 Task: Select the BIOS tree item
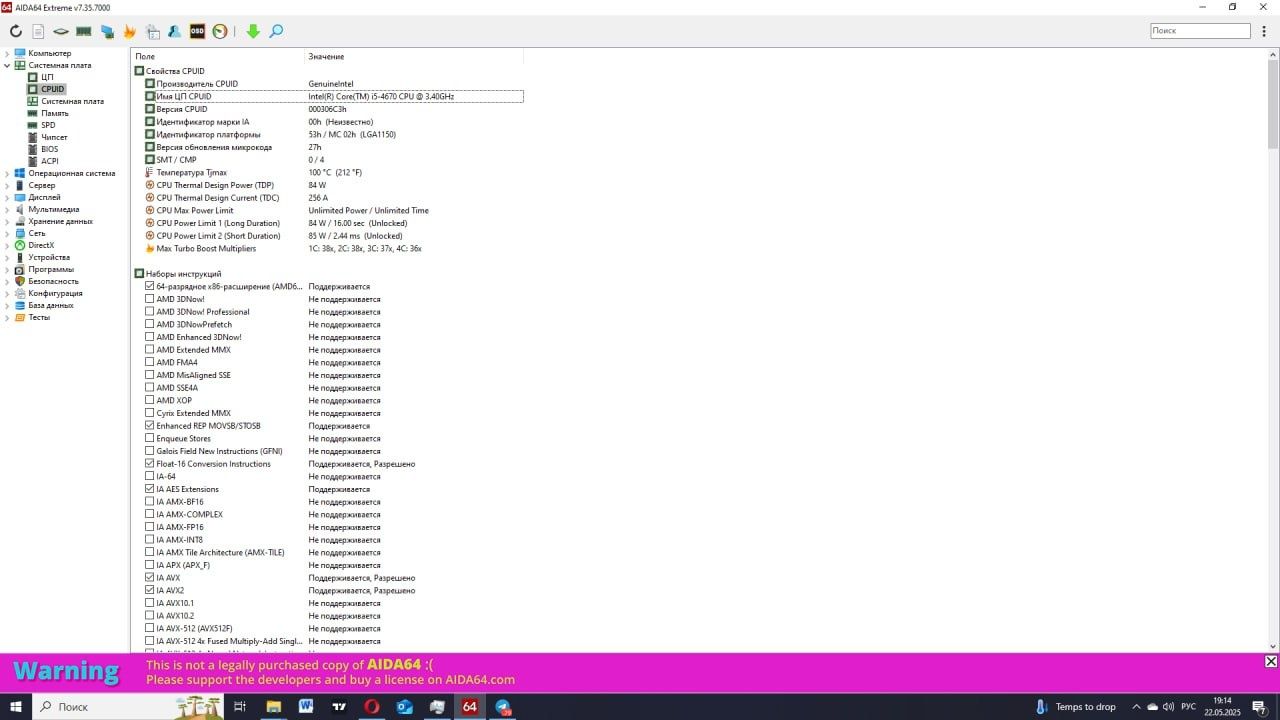point(49,149)
